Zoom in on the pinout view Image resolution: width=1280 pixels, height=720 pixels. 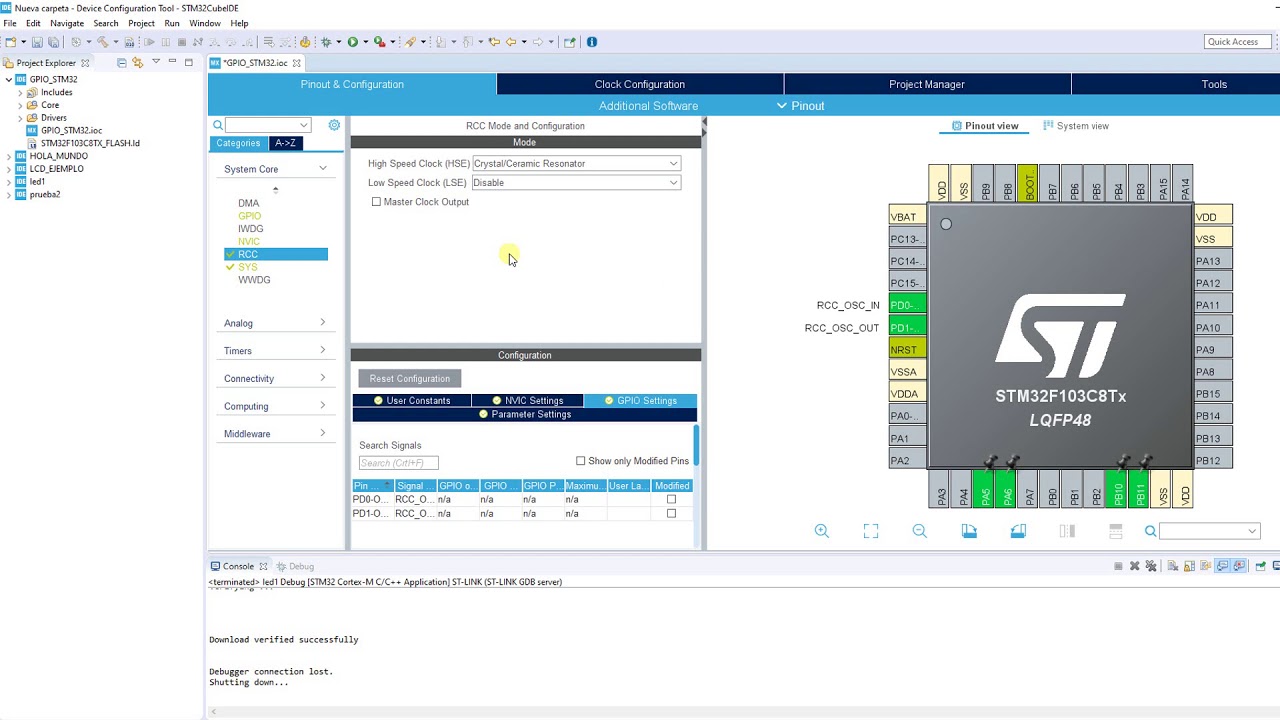point(822,531)
